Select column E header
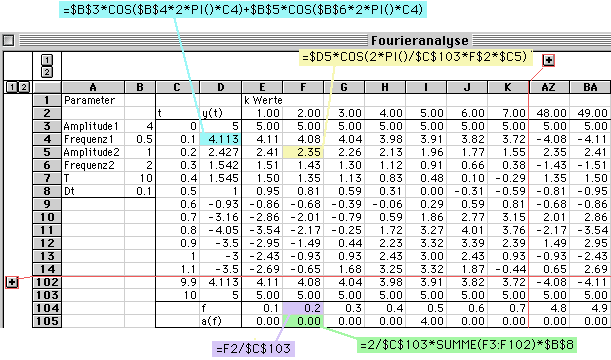 262,87
